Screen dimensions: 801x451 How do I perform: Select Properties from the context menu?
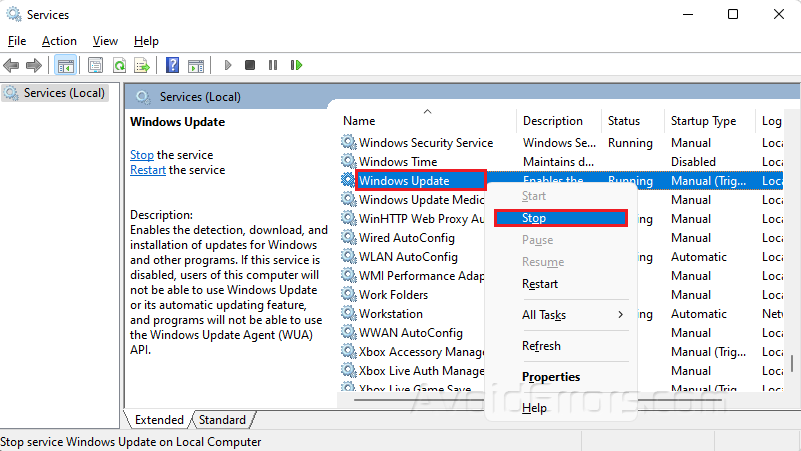tap(551, 377)
